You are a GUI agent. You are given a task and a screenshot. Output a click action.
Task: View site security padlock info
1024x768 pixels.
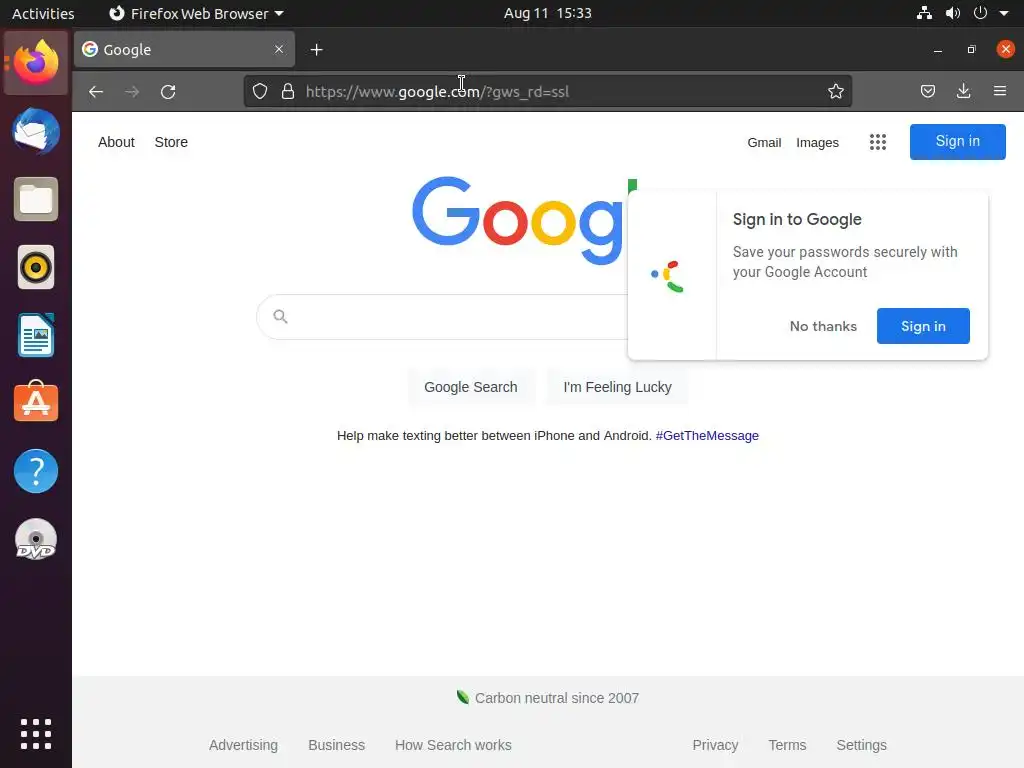(288, 91)
